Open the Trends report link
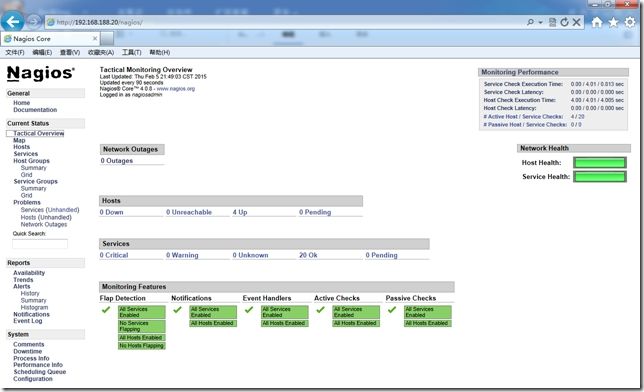Image resolution: width=644 pixels, height=392 pixels. (23, 280)
